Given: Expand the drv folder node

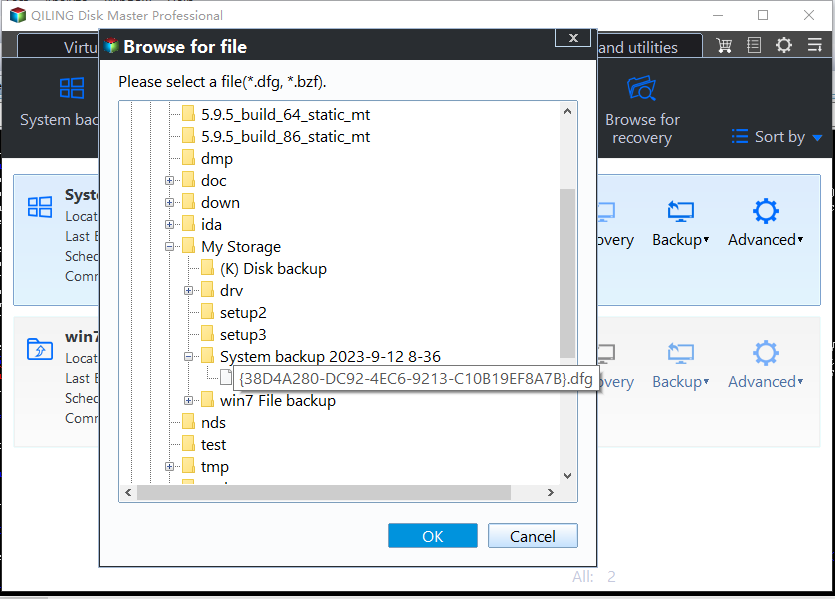Looking at the screenshot, I should tap(189, 291).
